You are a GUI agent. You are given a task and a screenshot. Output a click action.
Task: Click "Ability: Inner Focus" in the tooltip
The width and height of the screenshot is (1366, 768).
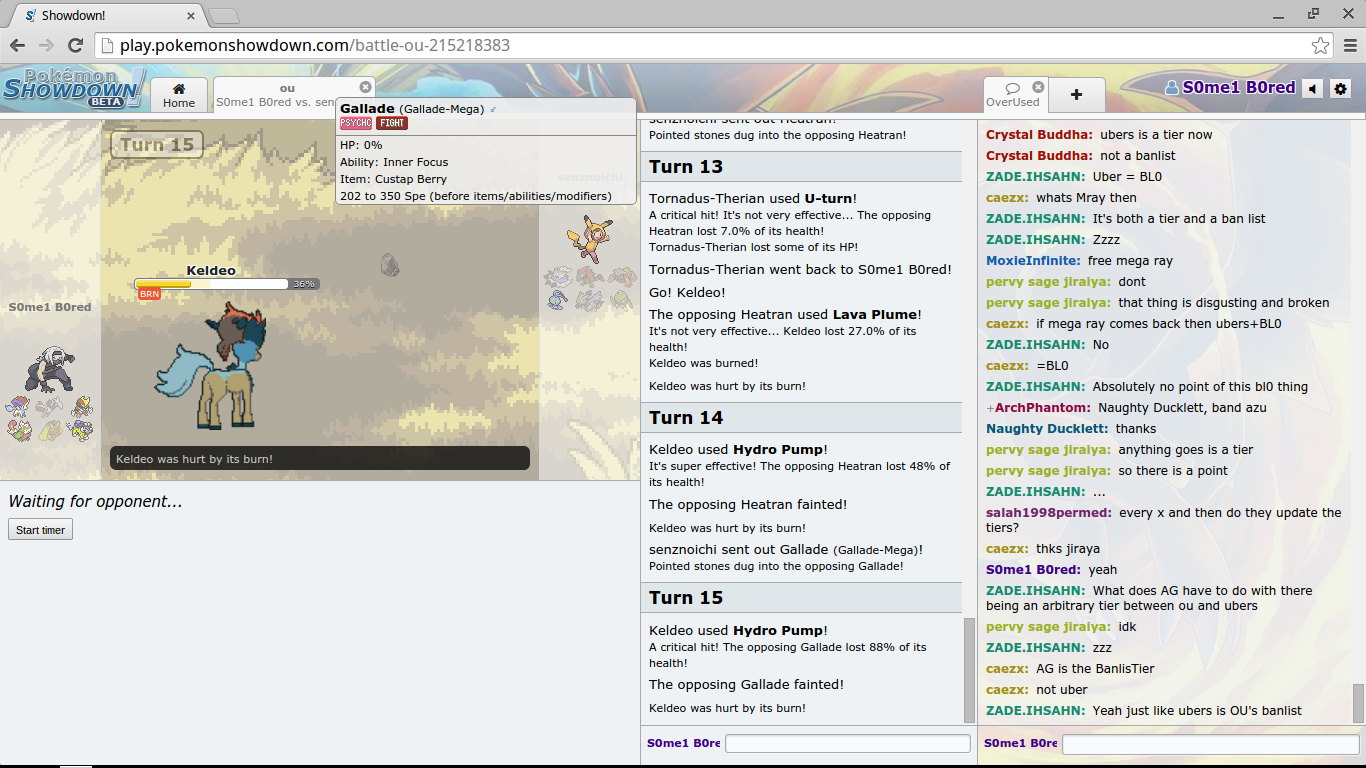[394, 162]
